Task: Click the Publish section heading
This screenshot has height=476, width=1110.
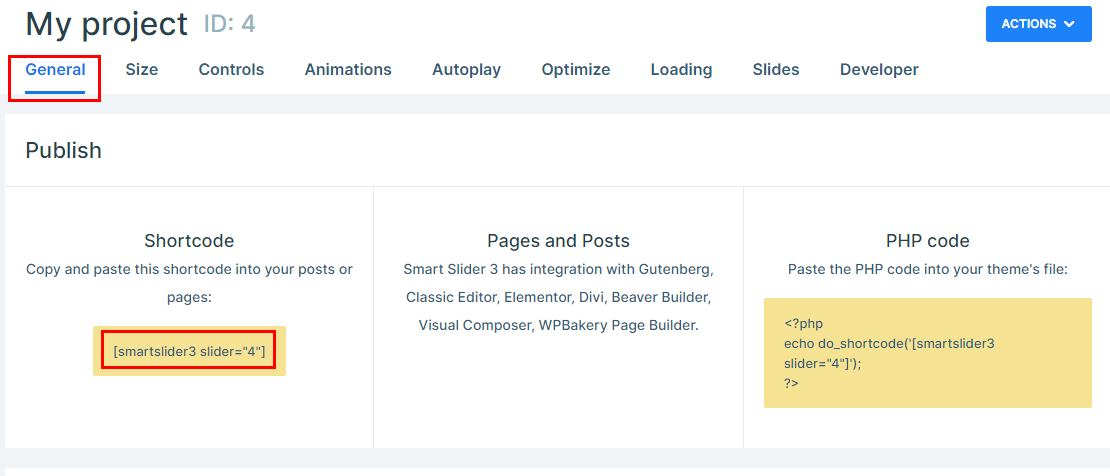Action: [64, 150]
